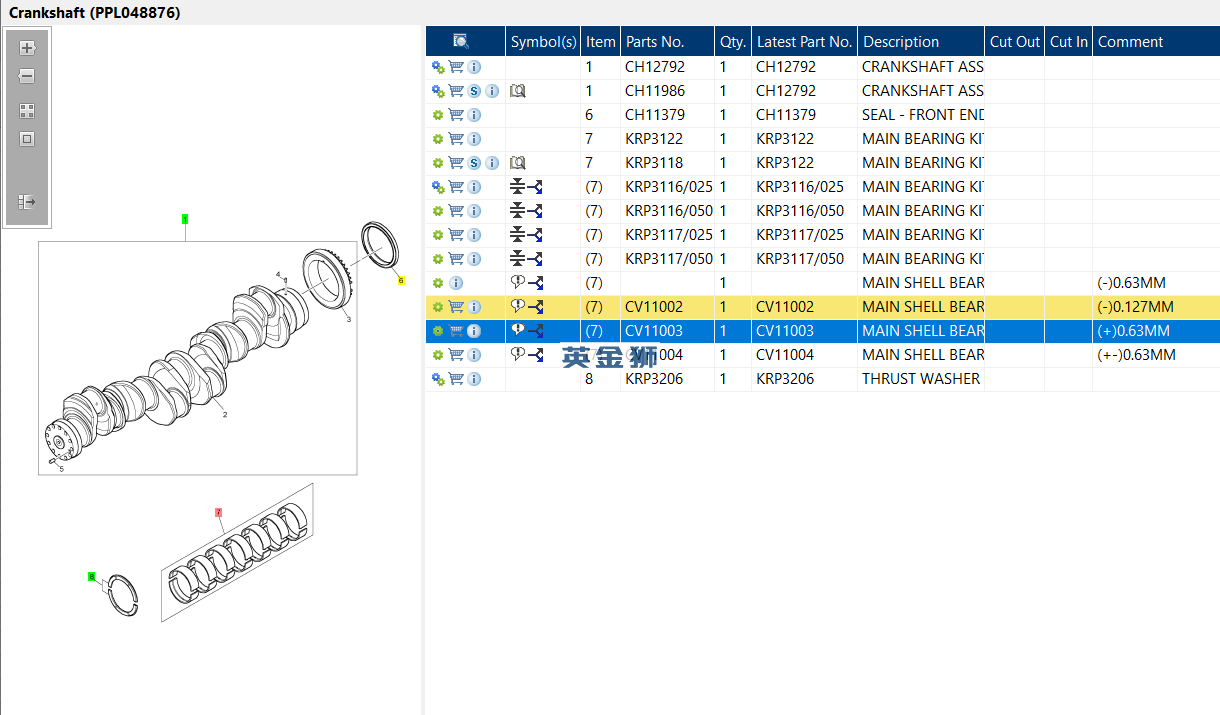Open info for CH11986 crankshaft row
Screen dimensions: 1220x715
(492, 91)
